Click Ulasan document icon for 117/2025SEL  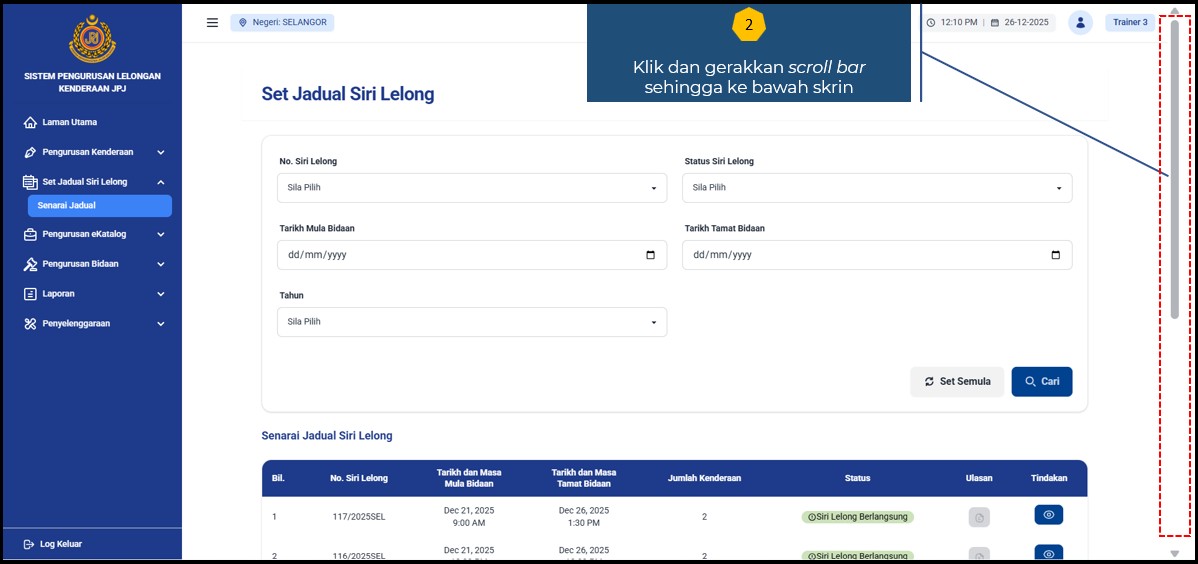point(979,517)
